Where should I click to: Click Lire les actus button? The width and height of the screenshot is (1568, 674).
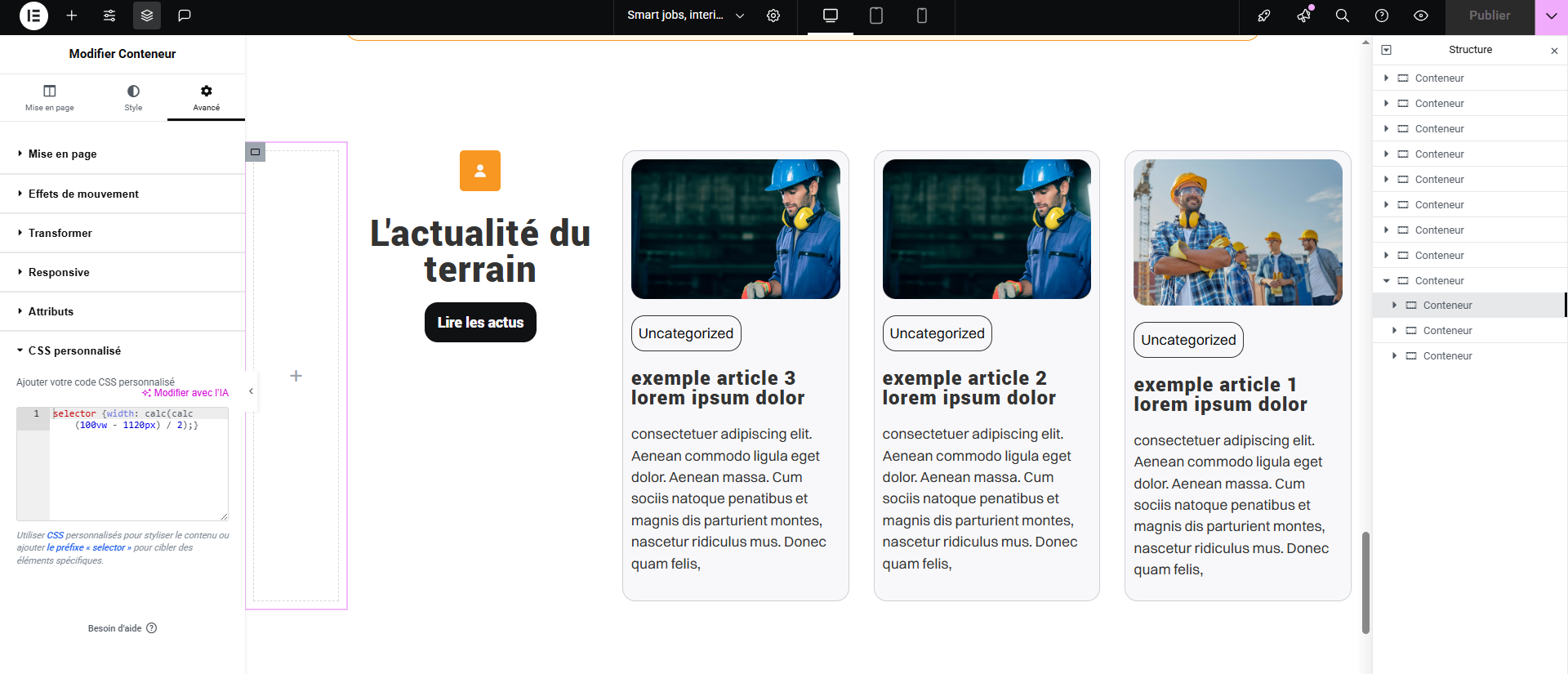480,323
